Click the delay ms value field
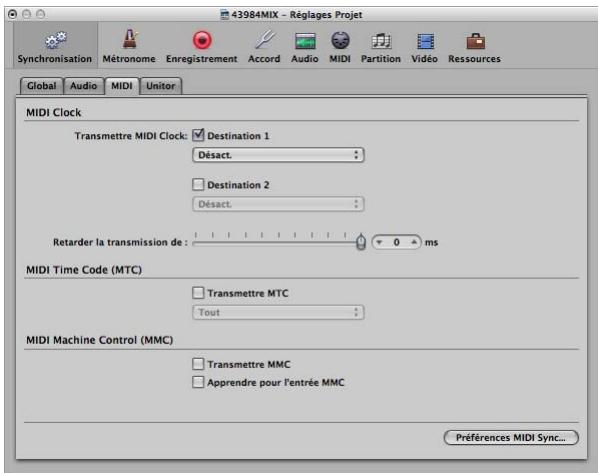598x473 pixels. (x=397, y=242)
